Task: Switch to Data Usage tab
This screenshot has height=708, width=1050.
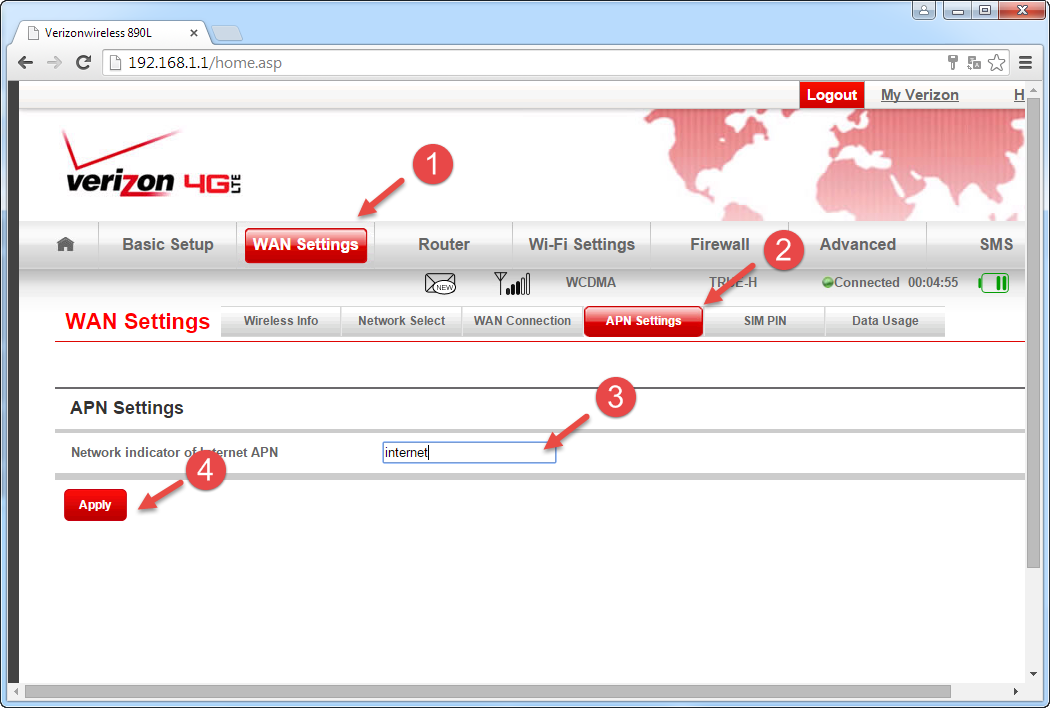Action: click(x=885, y=321)
